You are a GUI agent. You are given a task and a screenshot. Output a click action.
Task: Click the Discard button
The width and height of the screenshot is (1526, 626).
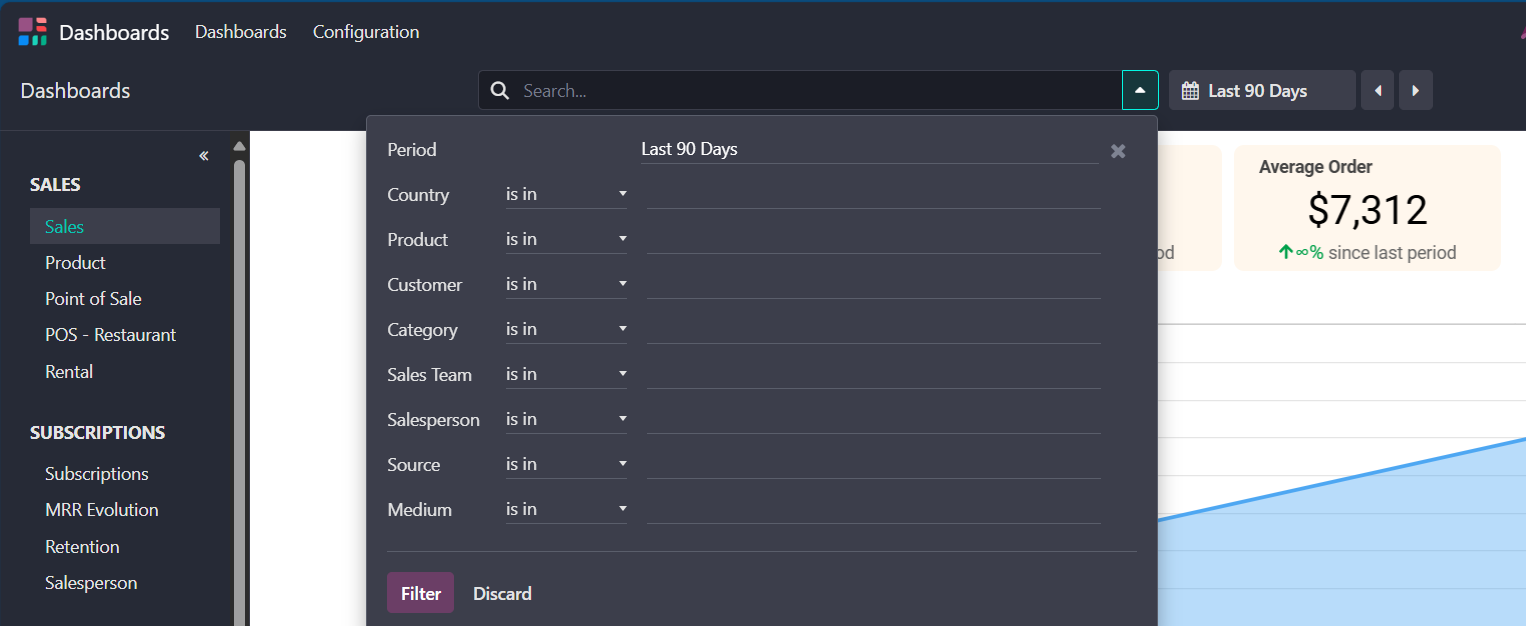(502, 593)
